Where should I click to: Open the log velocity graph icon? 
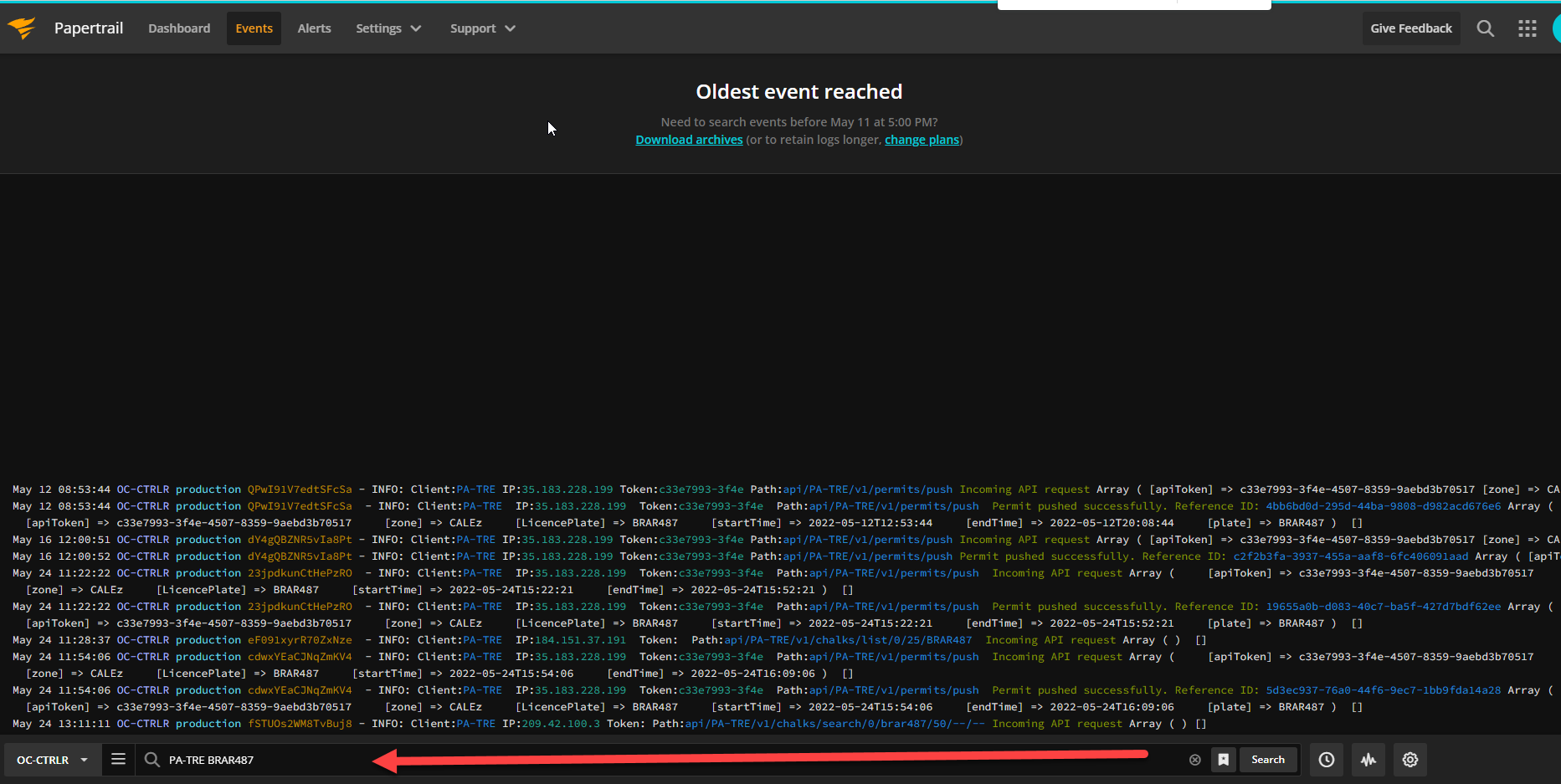pyautogui.click(x=1368, y=760)
